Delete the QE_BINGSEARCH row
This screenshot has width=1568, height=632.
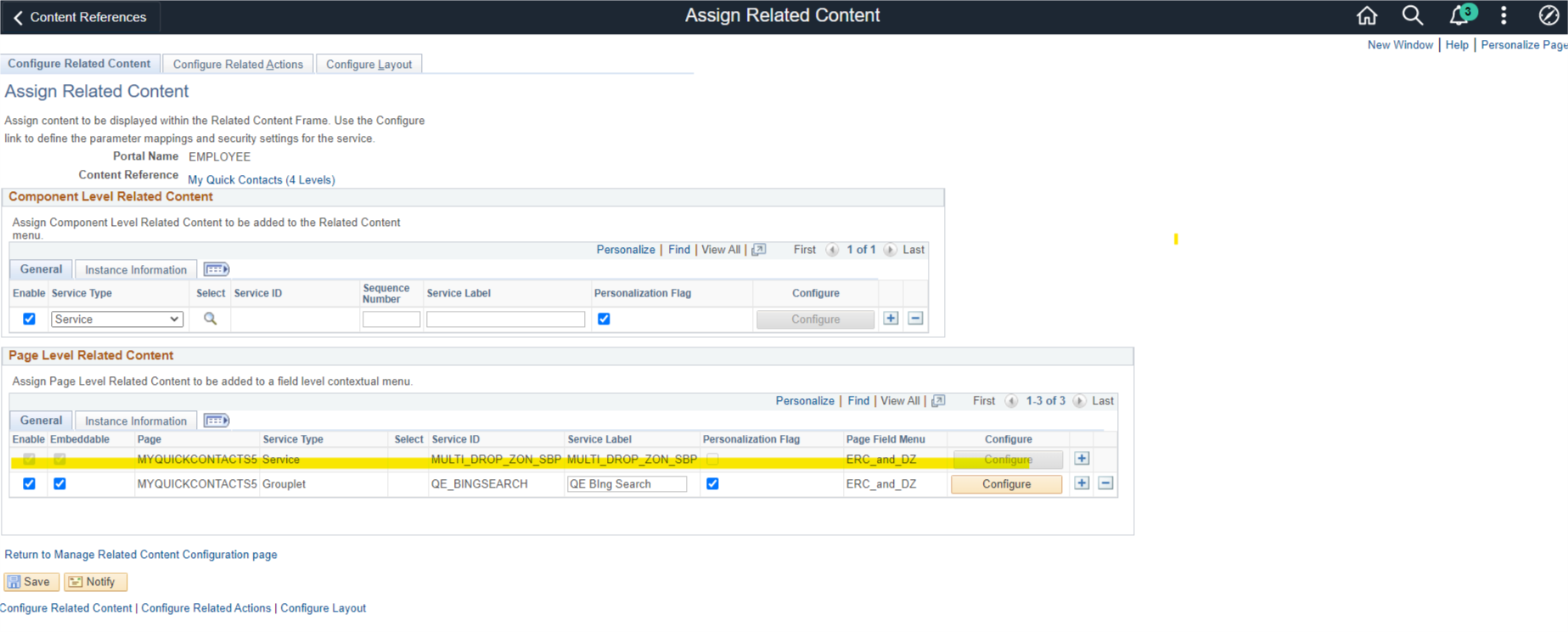pos(1105,483)
